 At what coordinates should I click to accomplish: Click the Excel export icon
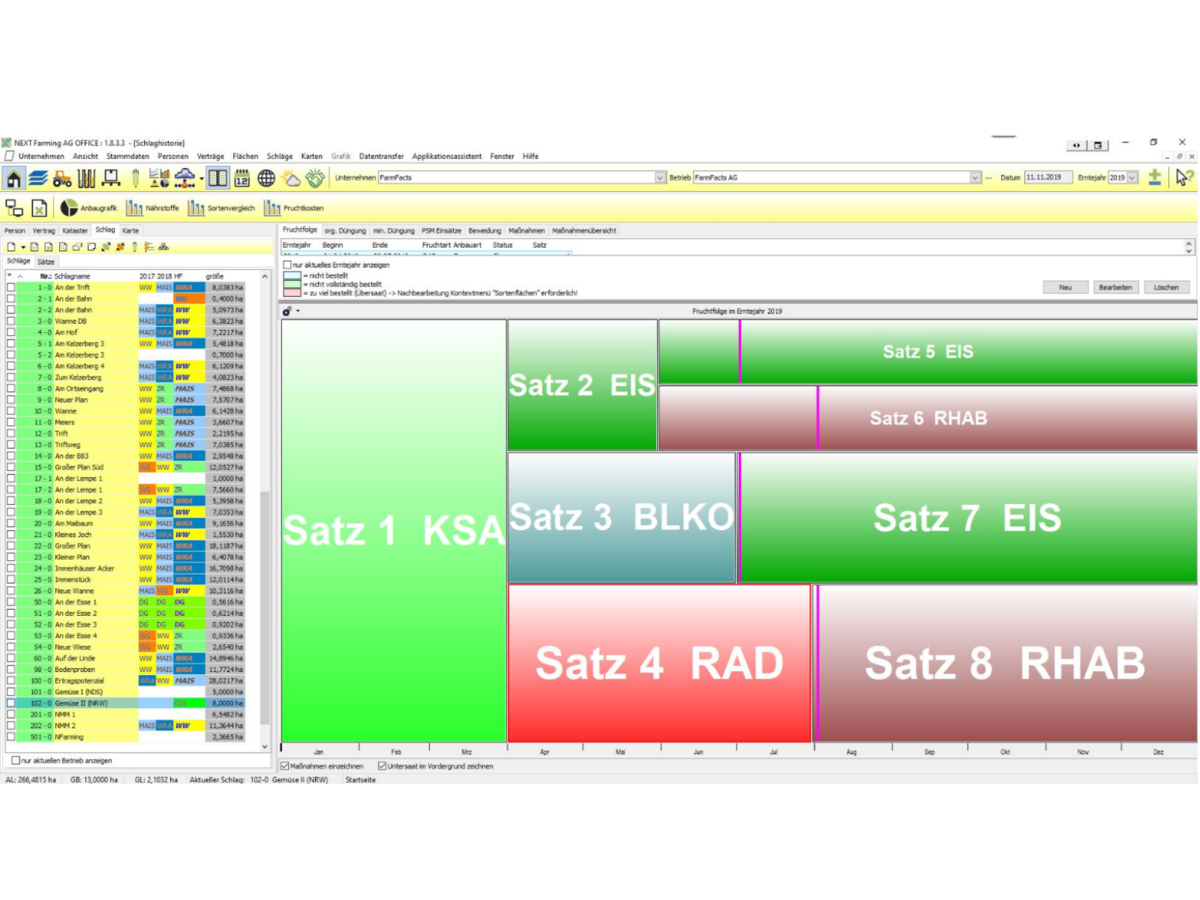point(39,208)
